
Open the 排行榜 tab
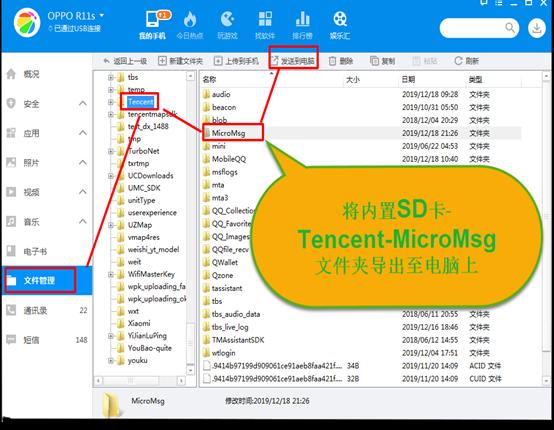pos(302,25)
